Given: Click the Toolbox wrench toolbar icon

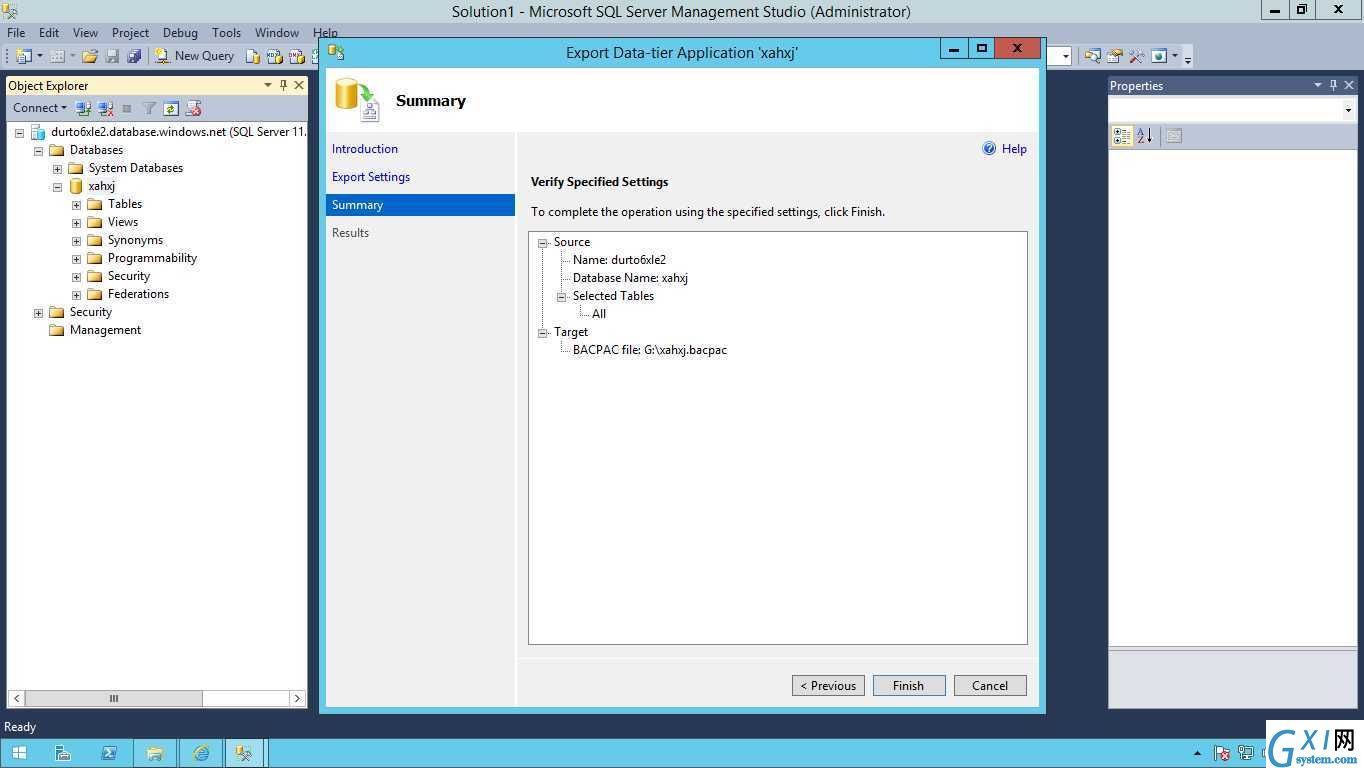Looking at the screenshot, I should point(1136,56).
